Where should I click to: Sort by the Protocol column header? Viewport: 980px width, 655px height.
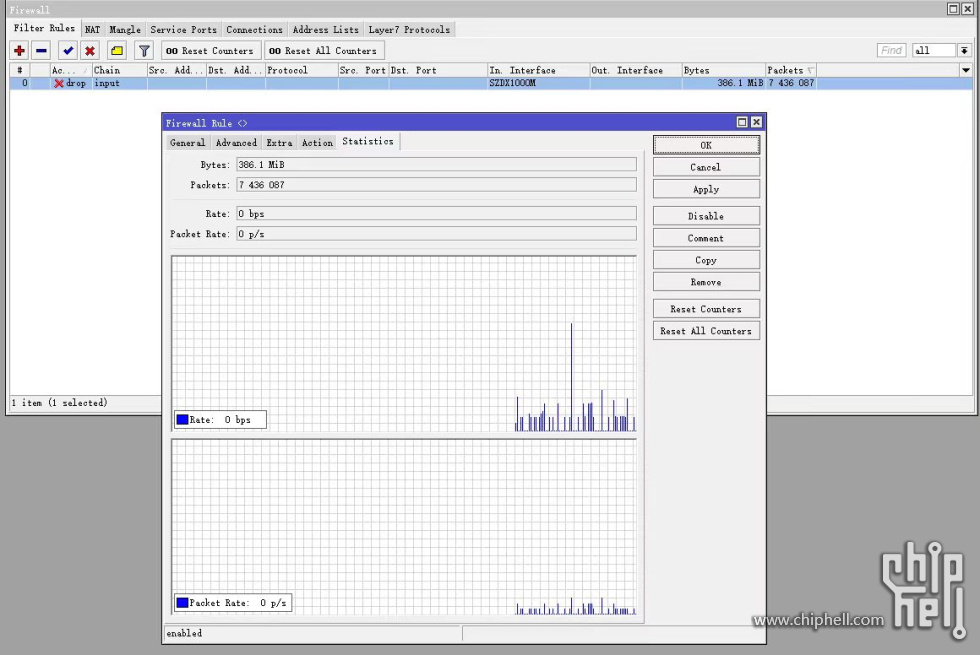pos(302,70)
